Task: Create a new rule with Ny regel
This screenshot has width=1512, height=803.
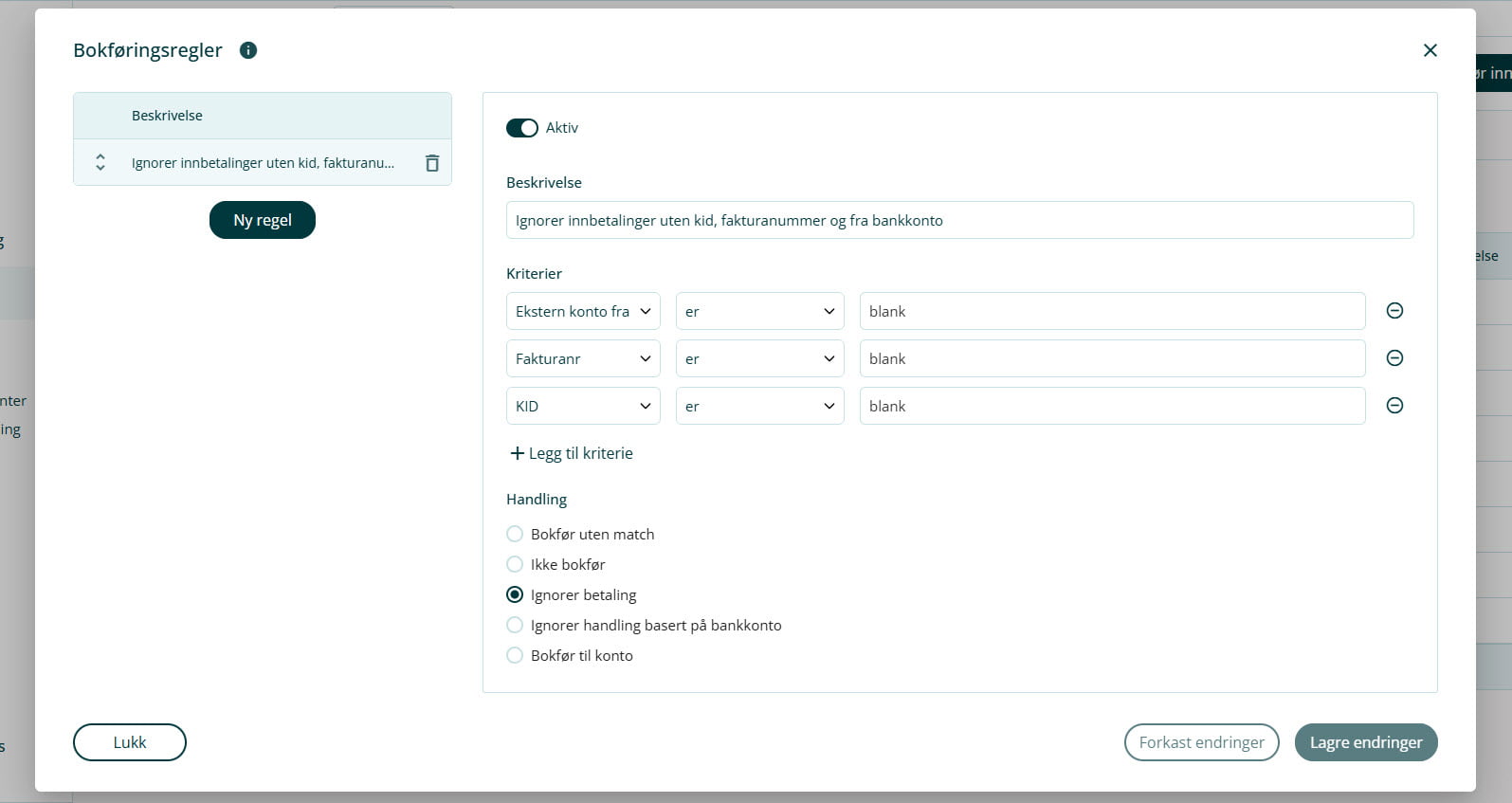Action: tap(263, 220)
